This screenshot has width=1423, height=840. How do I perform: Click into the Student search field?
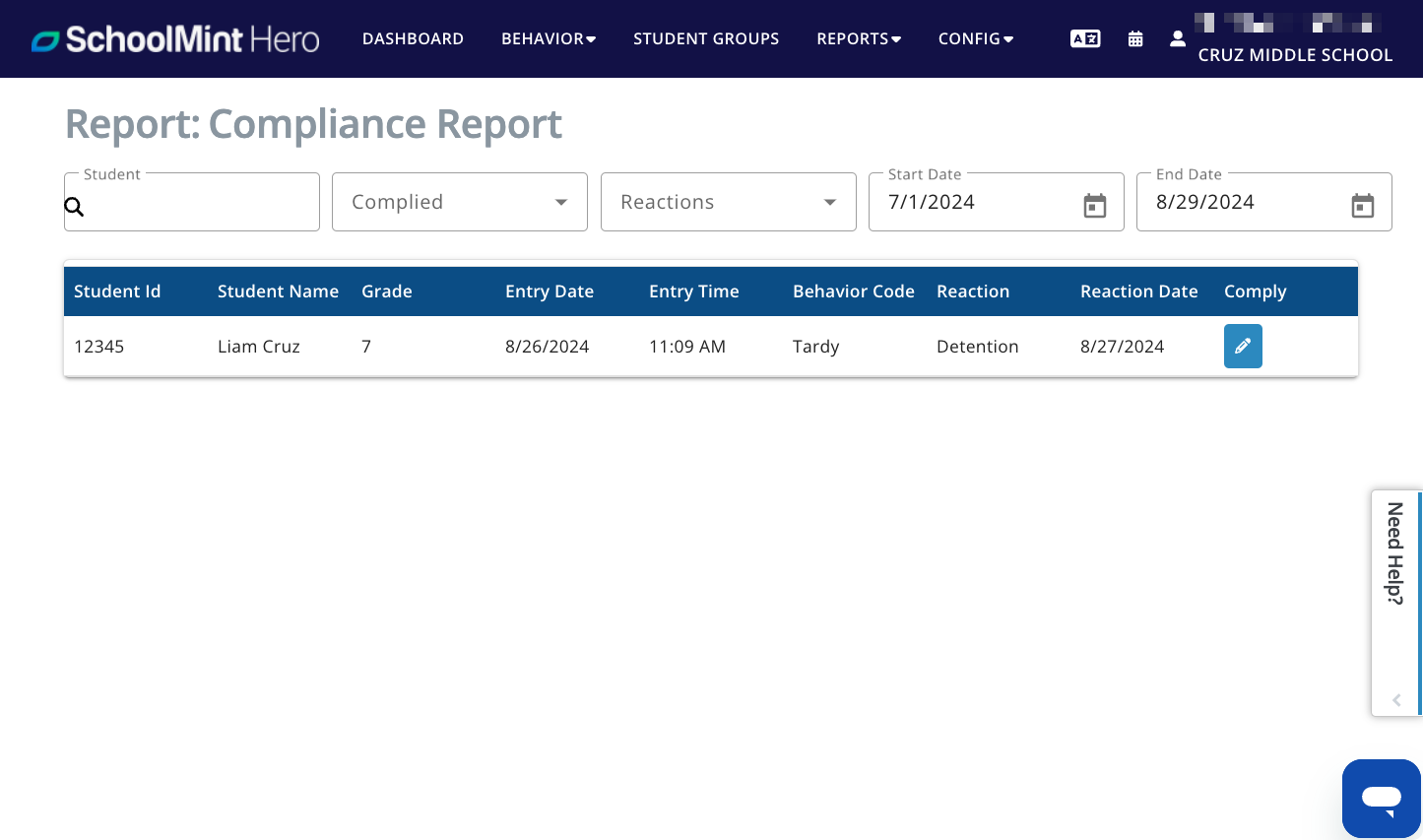coord(192,202)
